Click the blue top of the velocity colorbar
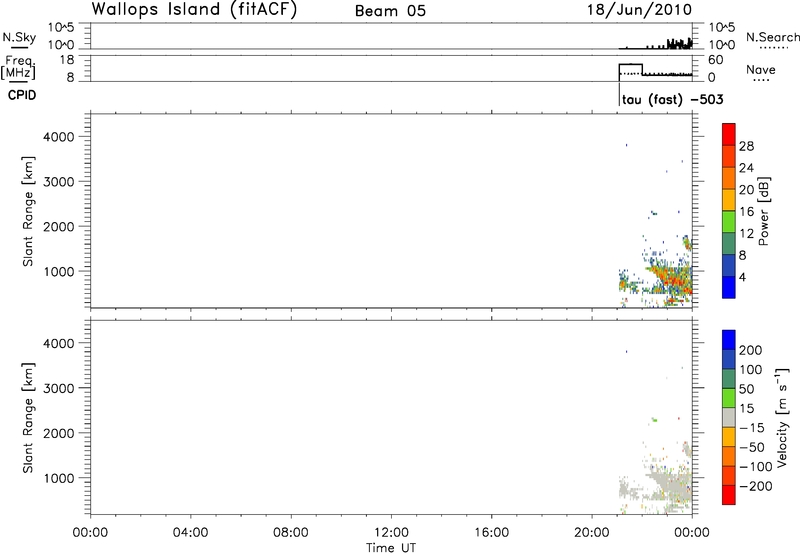Screen dimensions: 800x554 [729, 340]
